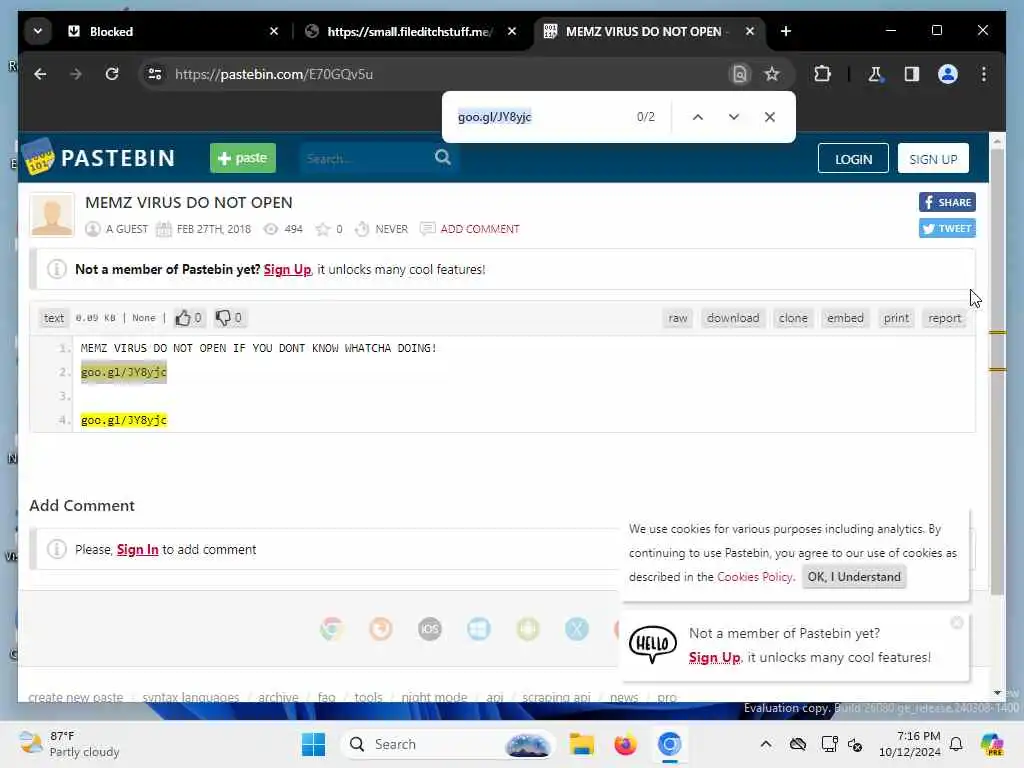Click the star rating icon
The image size is (1024, 768).
pyautogui.click(x=323, y=229)
